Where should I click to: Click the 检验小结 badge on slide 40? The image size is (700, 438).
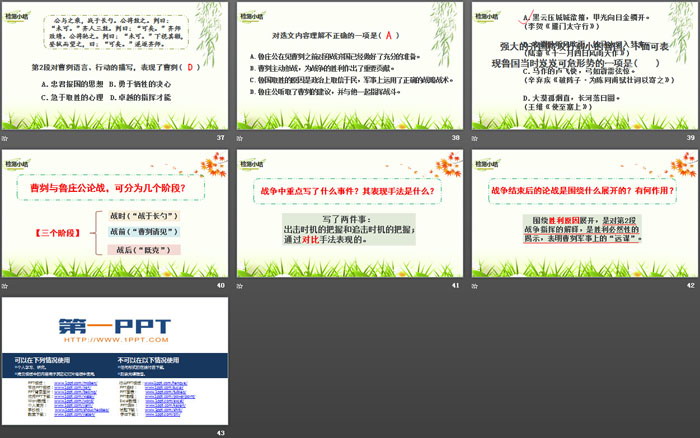(x=18, y=159)
